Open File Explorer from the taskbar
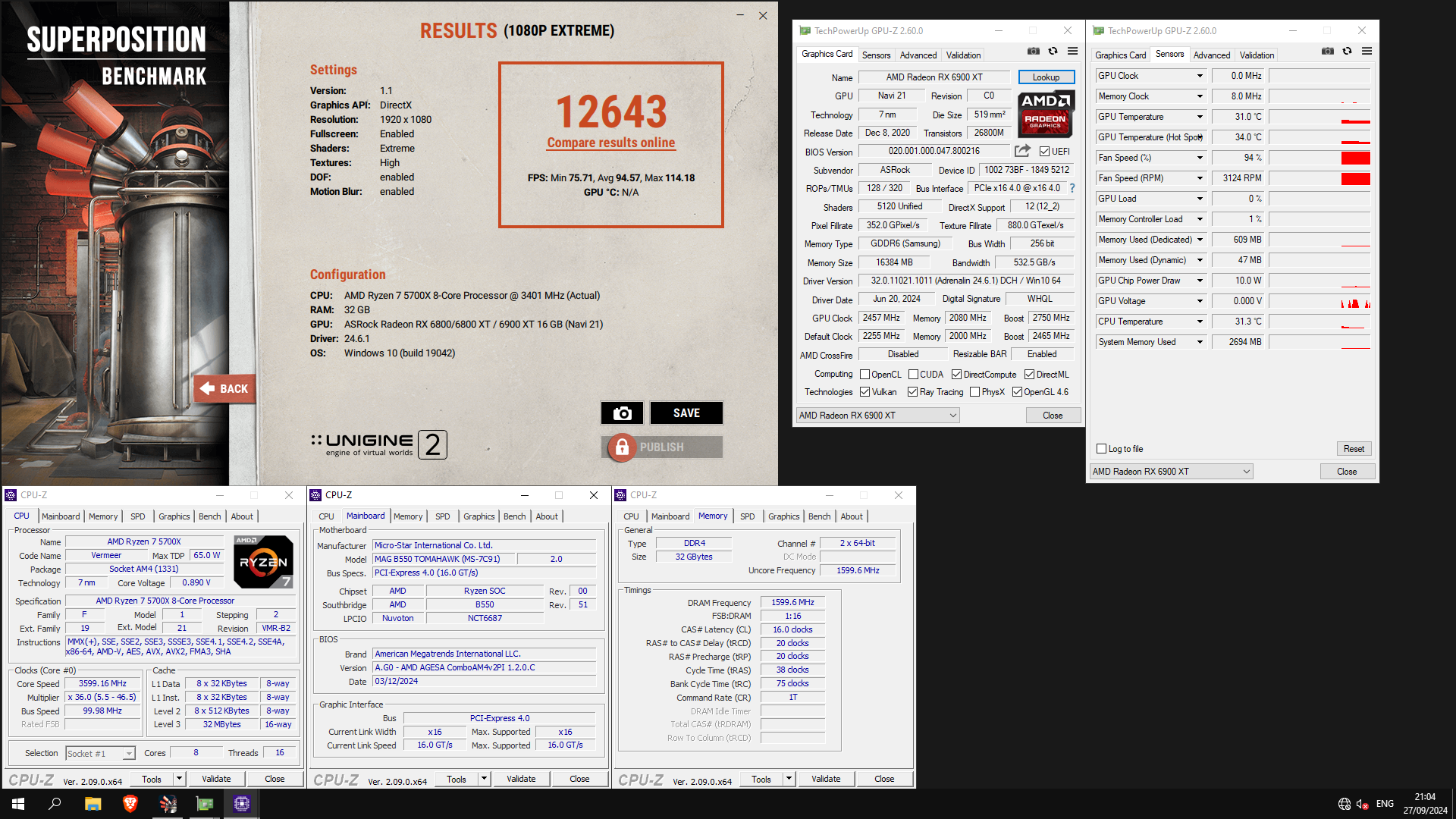1456x819 pixels. click(93, 804)
